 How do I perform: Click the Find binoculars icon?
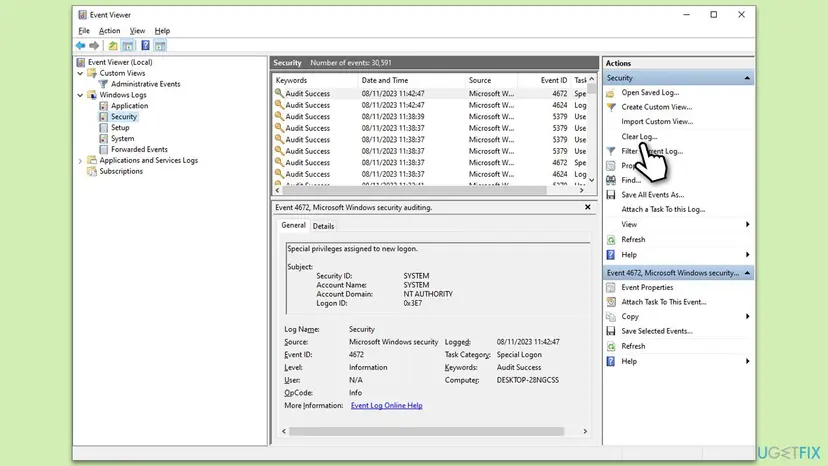pos(611,180)
